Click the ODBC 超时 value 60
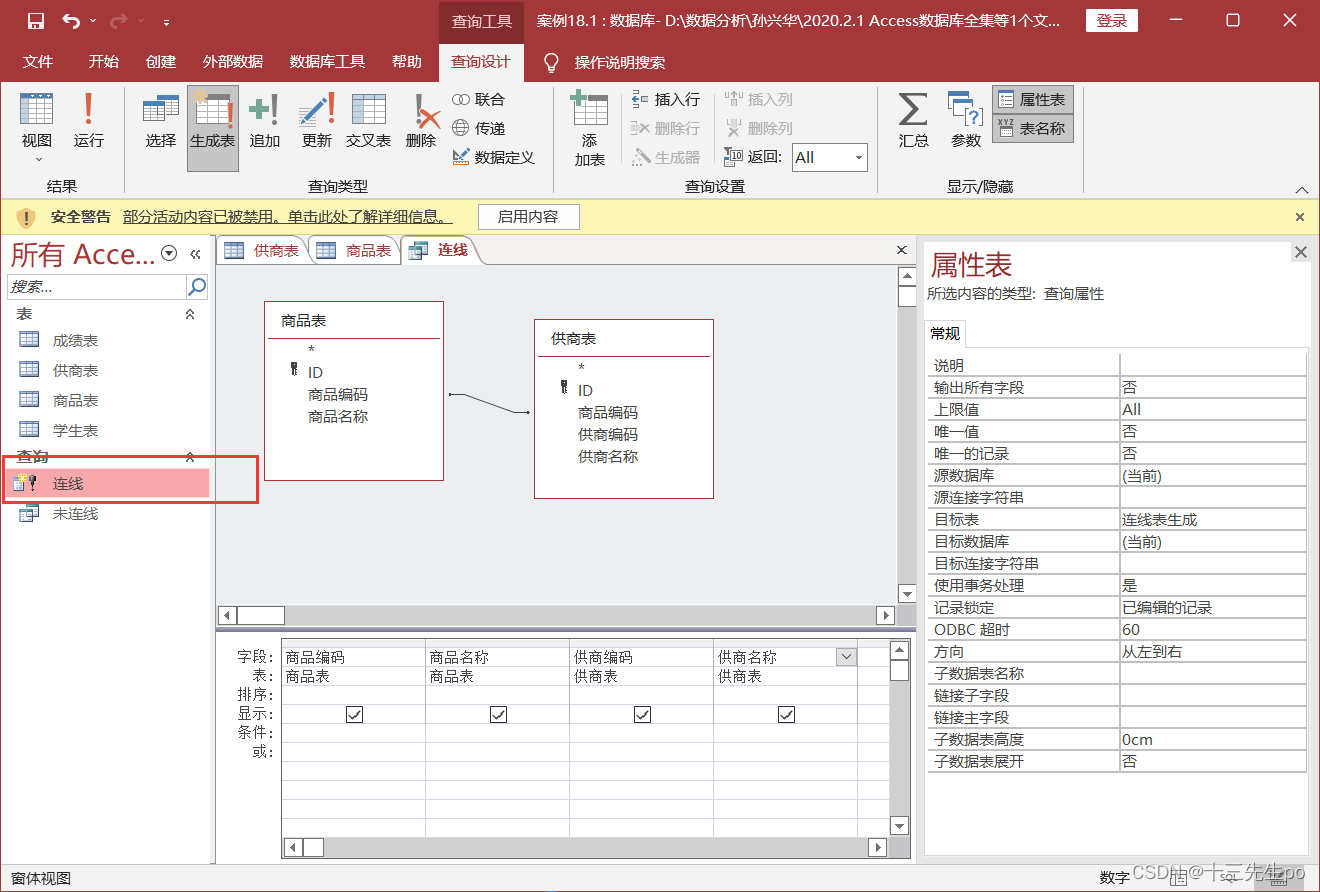This screenshot has height=892, width=1320. tap(1212, 629)
